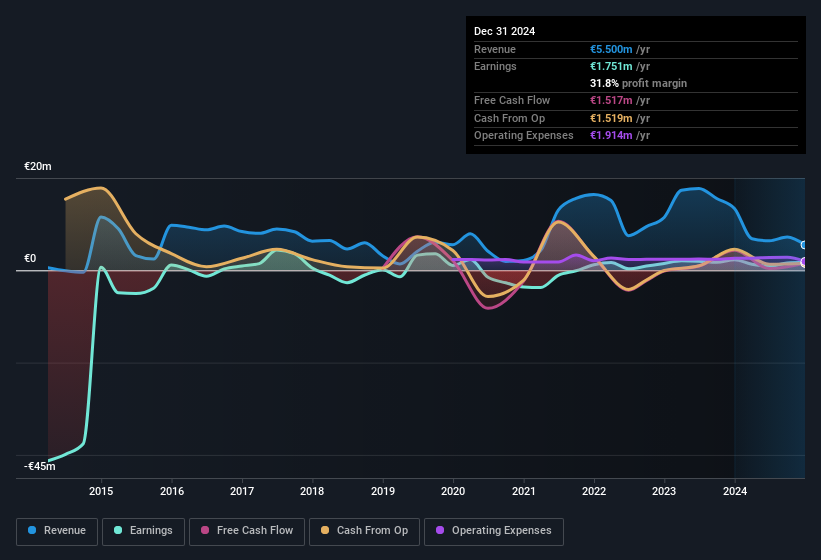Click the €1.751m earnings value in tooltip

[x=611, y=66]
